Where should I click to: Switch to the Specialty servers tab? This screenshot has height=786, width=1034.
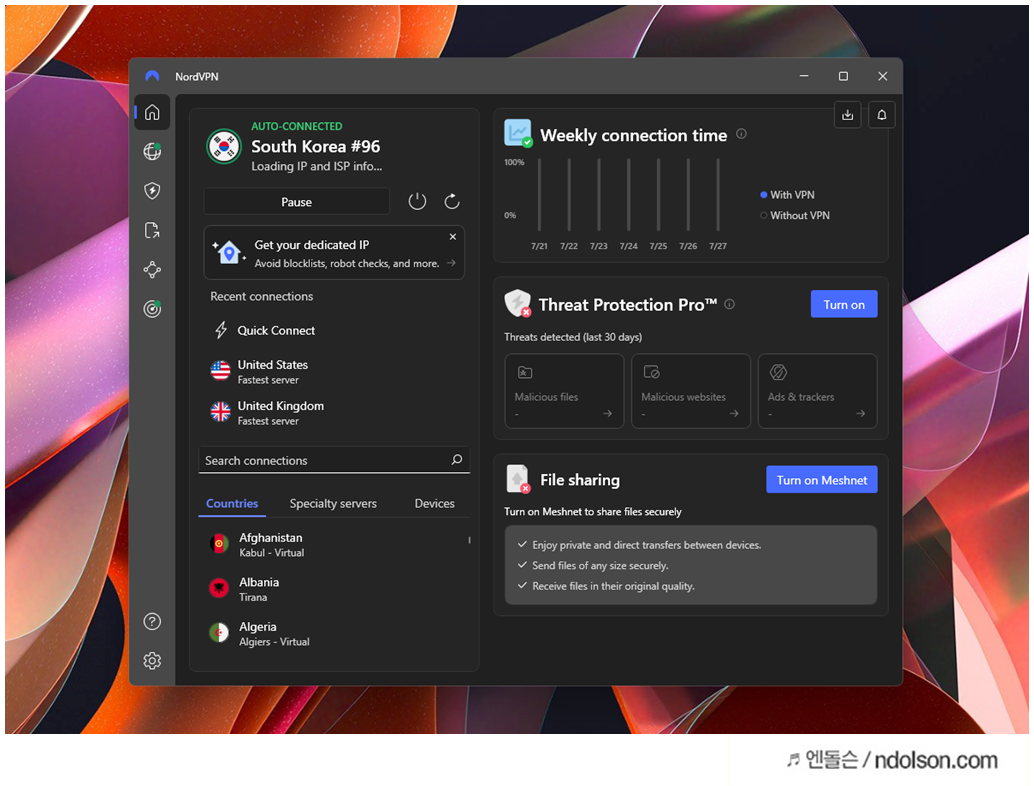333,503
